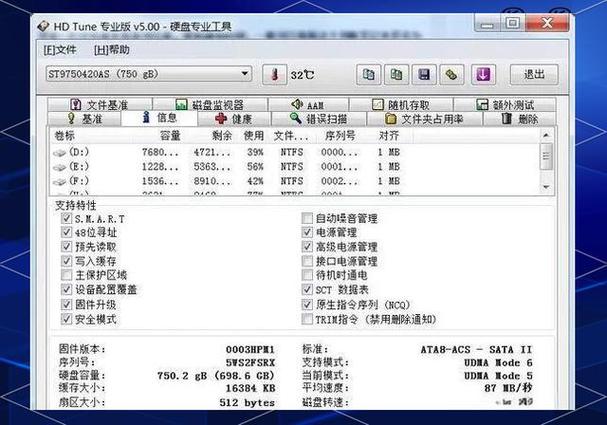The height and width of the screenshot is (425, 607).
Task: Click the purple download arrow icon
Action: [483, 74]
